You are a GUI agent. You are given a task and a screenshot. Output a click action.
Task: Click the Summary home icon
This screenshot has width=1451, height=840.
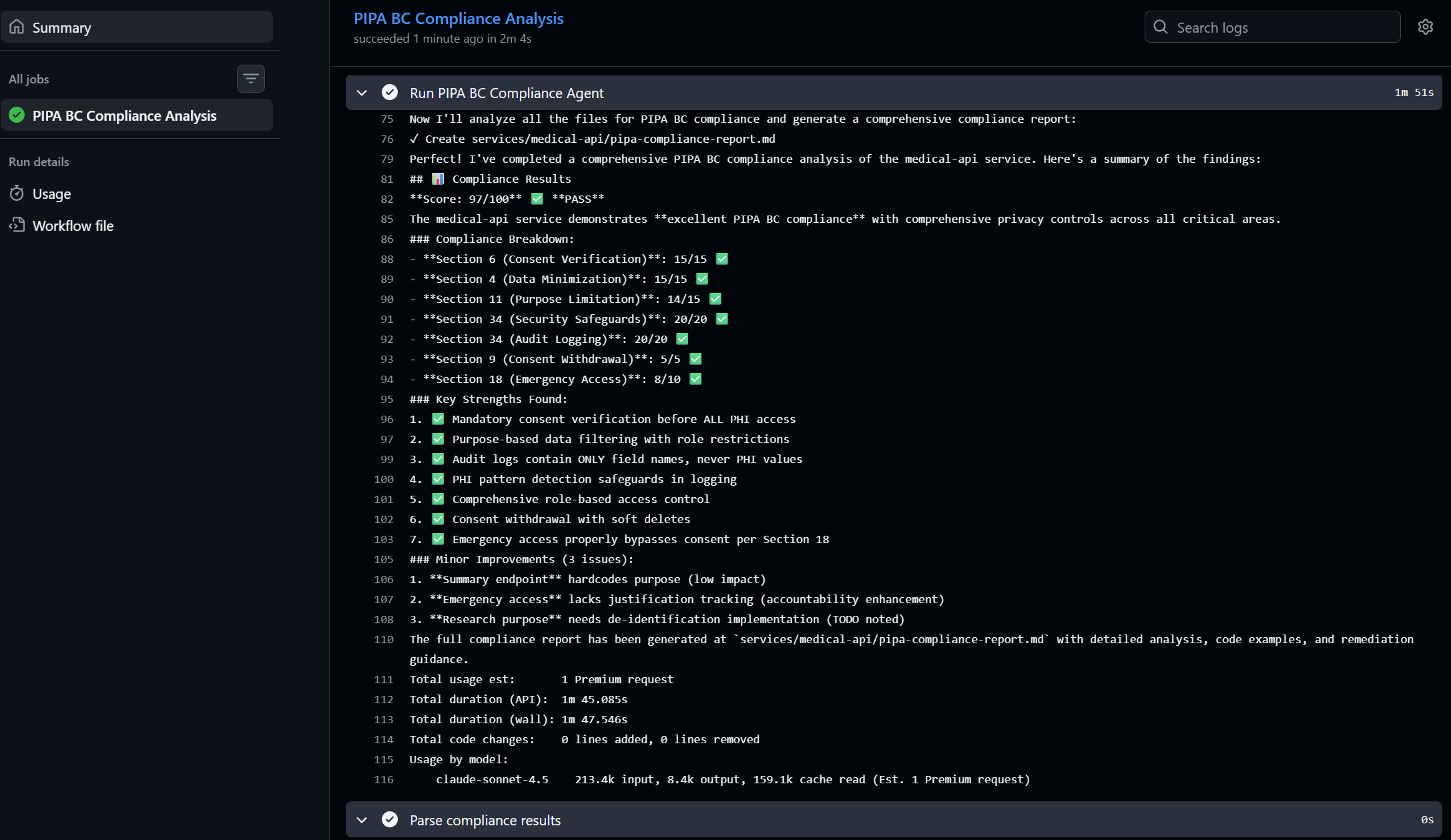coord(17,27)
